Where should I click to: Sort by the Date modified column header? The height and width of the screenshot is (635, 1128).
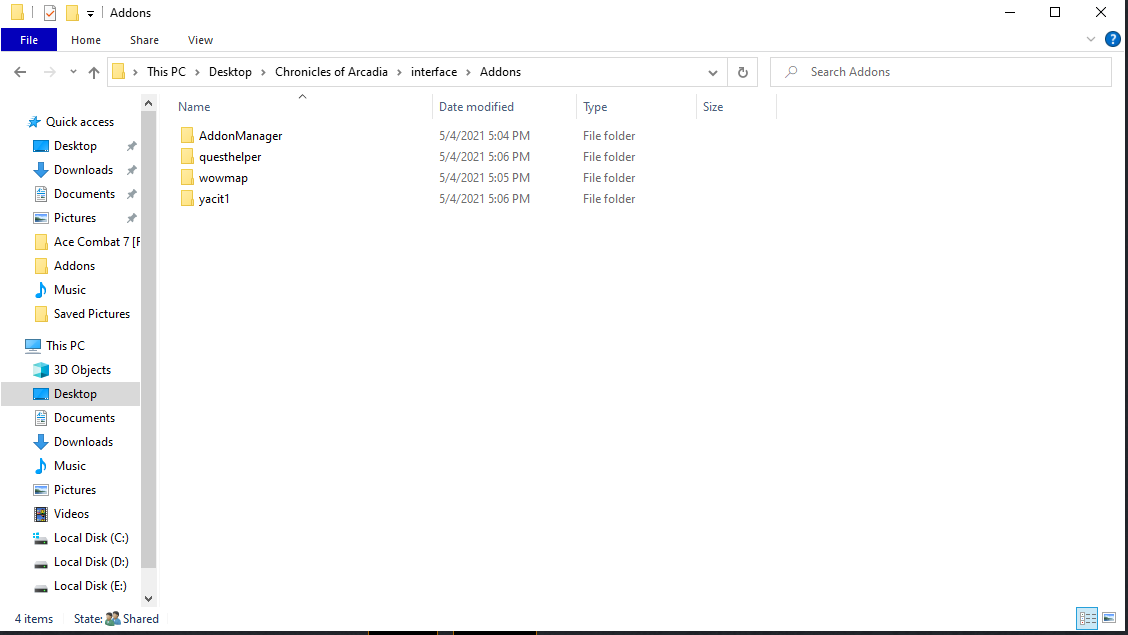click(476, 107)
